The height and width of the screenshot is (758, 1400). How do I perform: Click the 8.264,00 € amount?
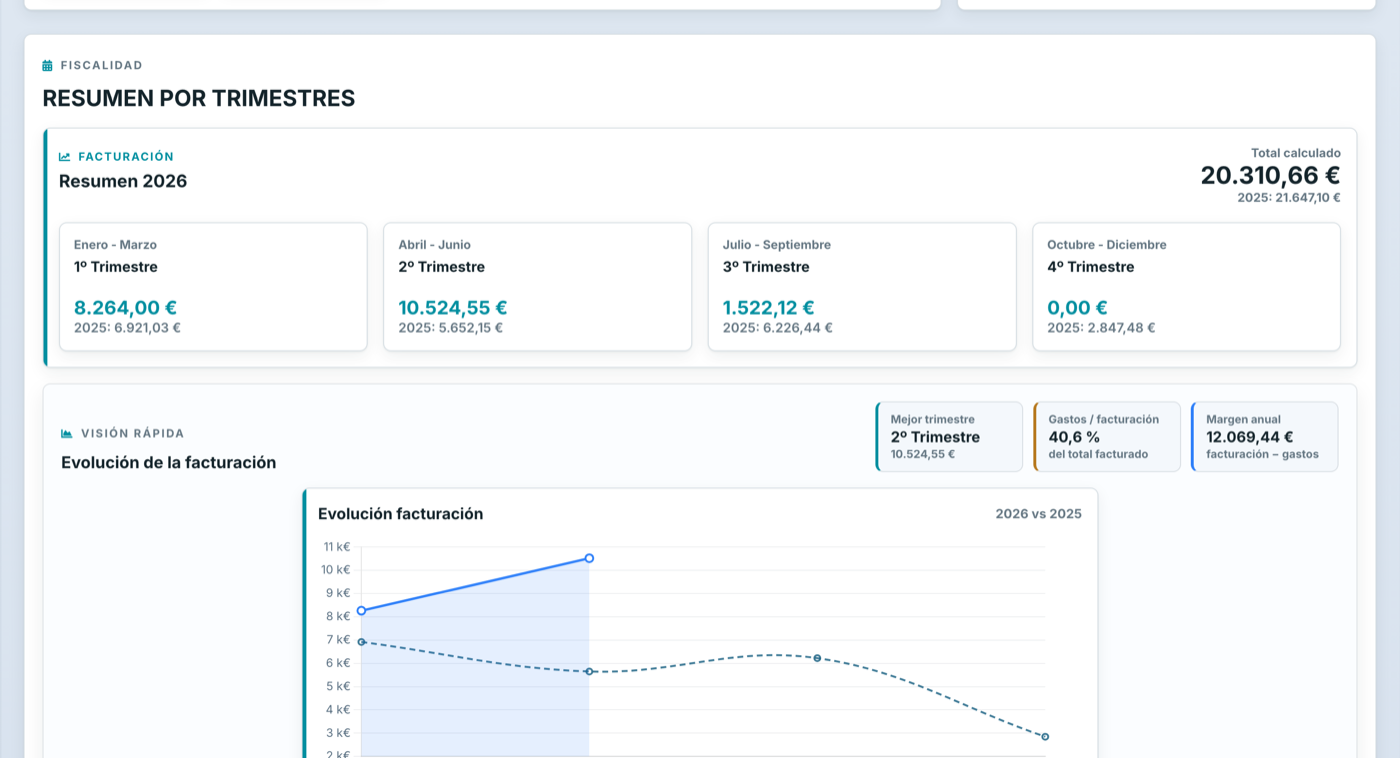[125, 308]
